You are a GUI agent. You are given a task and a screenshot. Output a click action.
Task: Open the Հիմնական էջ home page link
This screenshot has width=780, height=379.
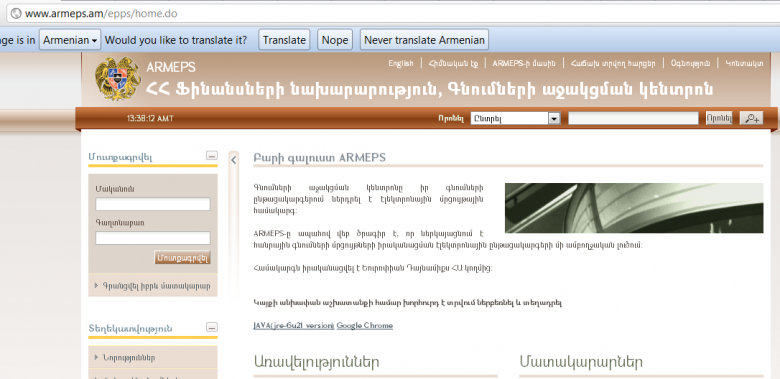(x=453, y=63)
